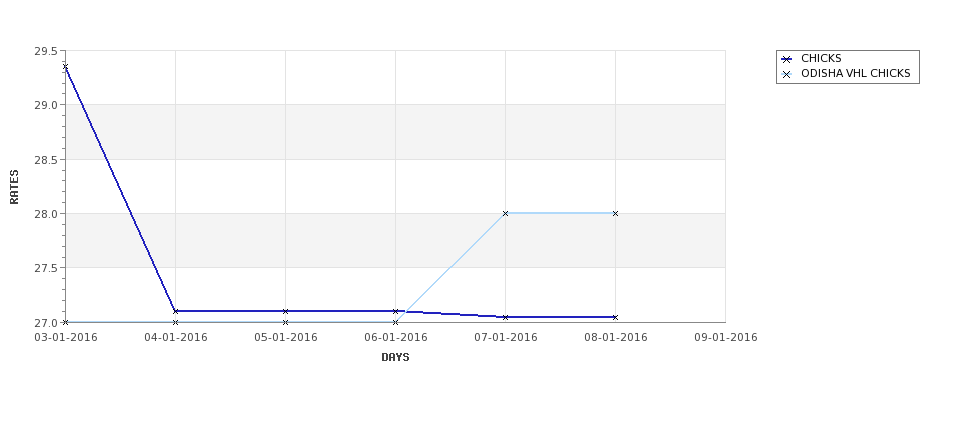Click the 03-01-2016 x-axis date label
Image resolution: width=975 pixels, height=429 pixels.
pyautogui.click(x=66, y=338)
